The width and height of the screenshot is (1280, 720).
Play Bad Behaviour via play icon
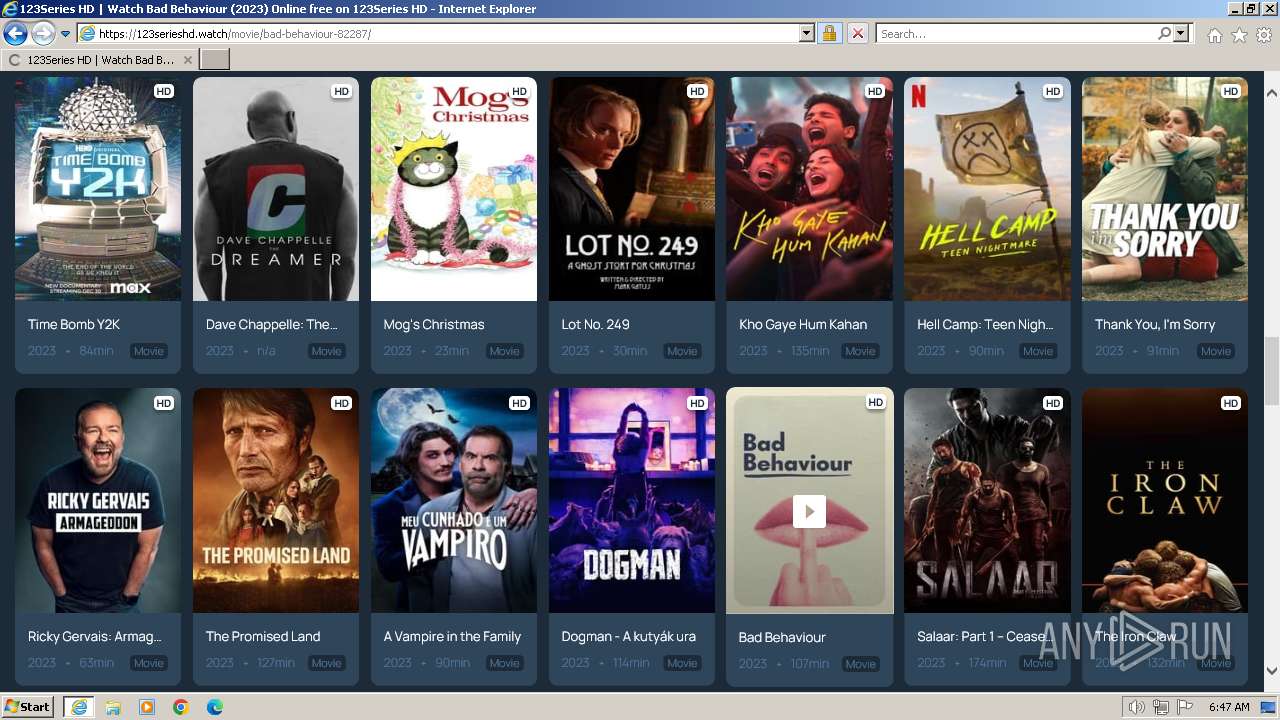point(809,512)
